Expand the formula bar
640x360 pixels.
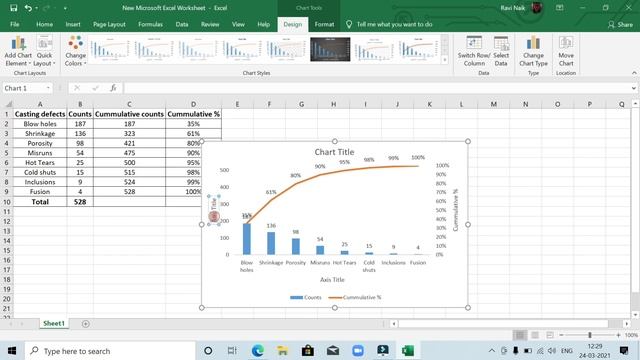coord(633,88)
